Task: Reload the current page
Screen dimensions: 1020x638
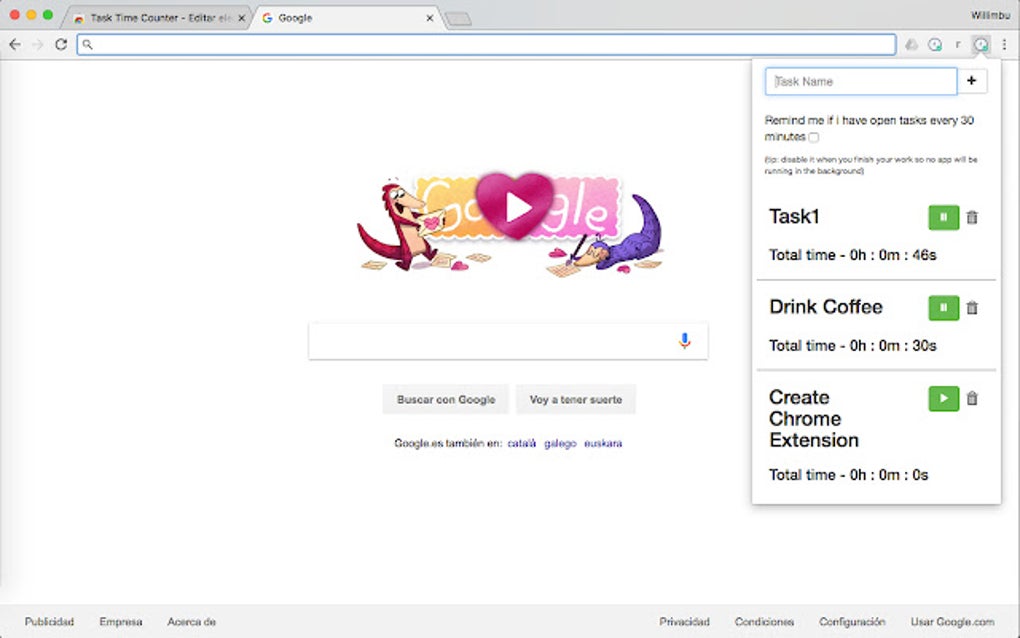Action: [62, 44]
